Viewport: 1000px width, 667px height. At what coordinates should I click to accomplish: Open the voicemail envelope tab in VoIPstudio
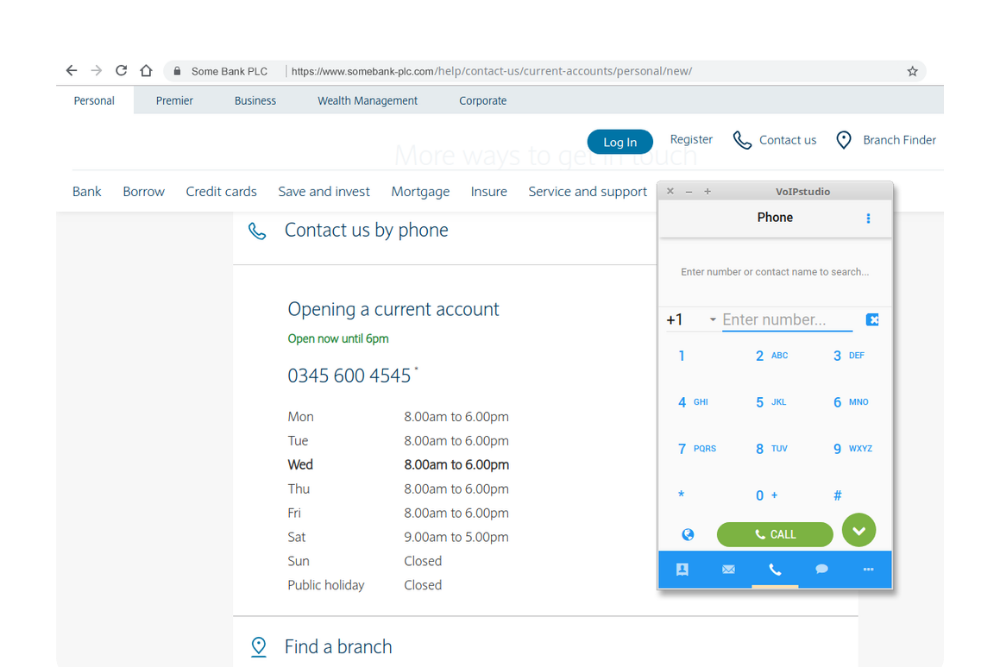pos(728,569)
